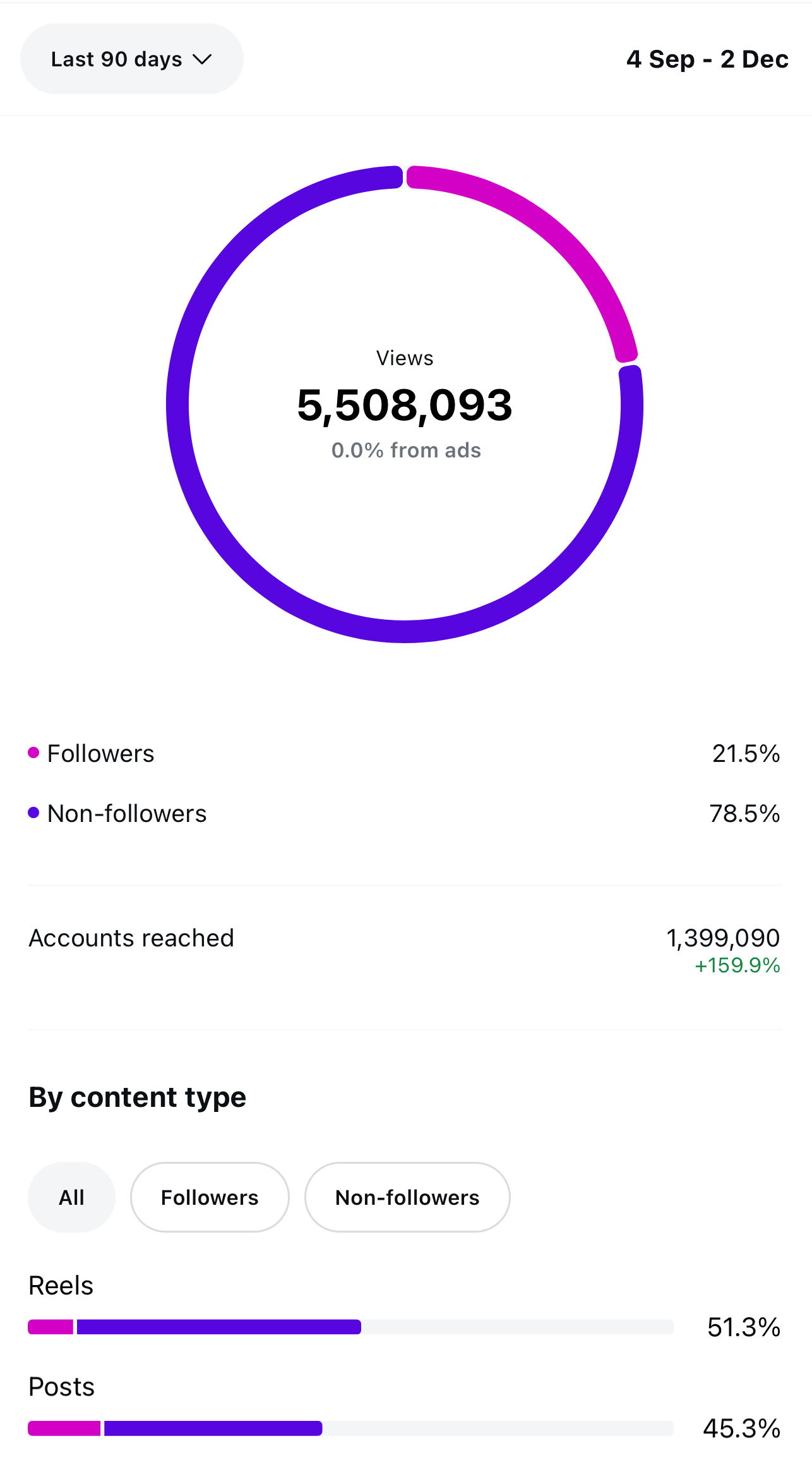Viewport: 812px width, 1467px height.
Task: Click the purple Non-followers legend dot
Action: 33,812
